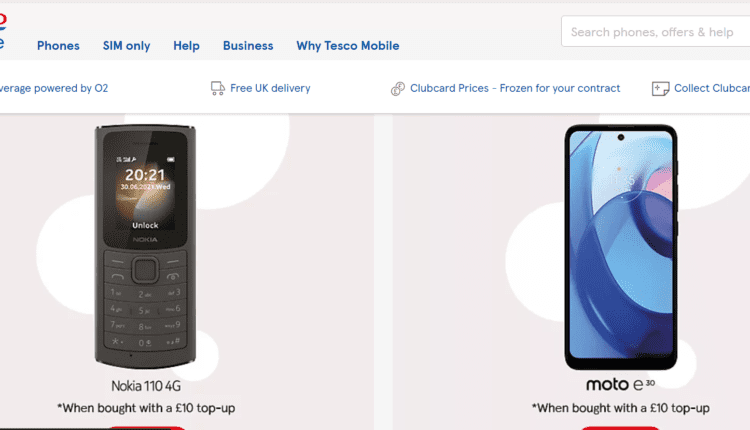This screenshot has width=750, height=430.
Task: Click the Collect Clubcard points card icon
Action: [x=660, y=88]
